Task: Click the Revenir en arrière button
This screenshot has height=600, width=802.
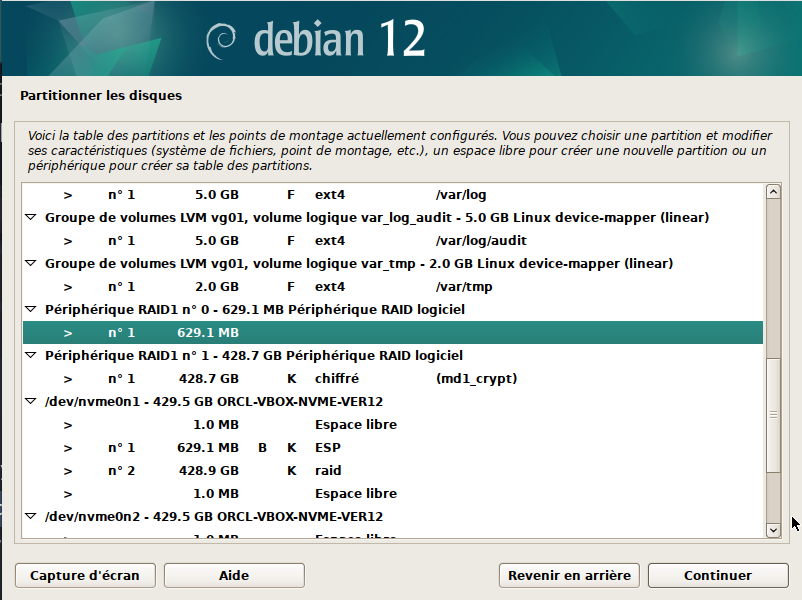Action: tap(569, 575)
